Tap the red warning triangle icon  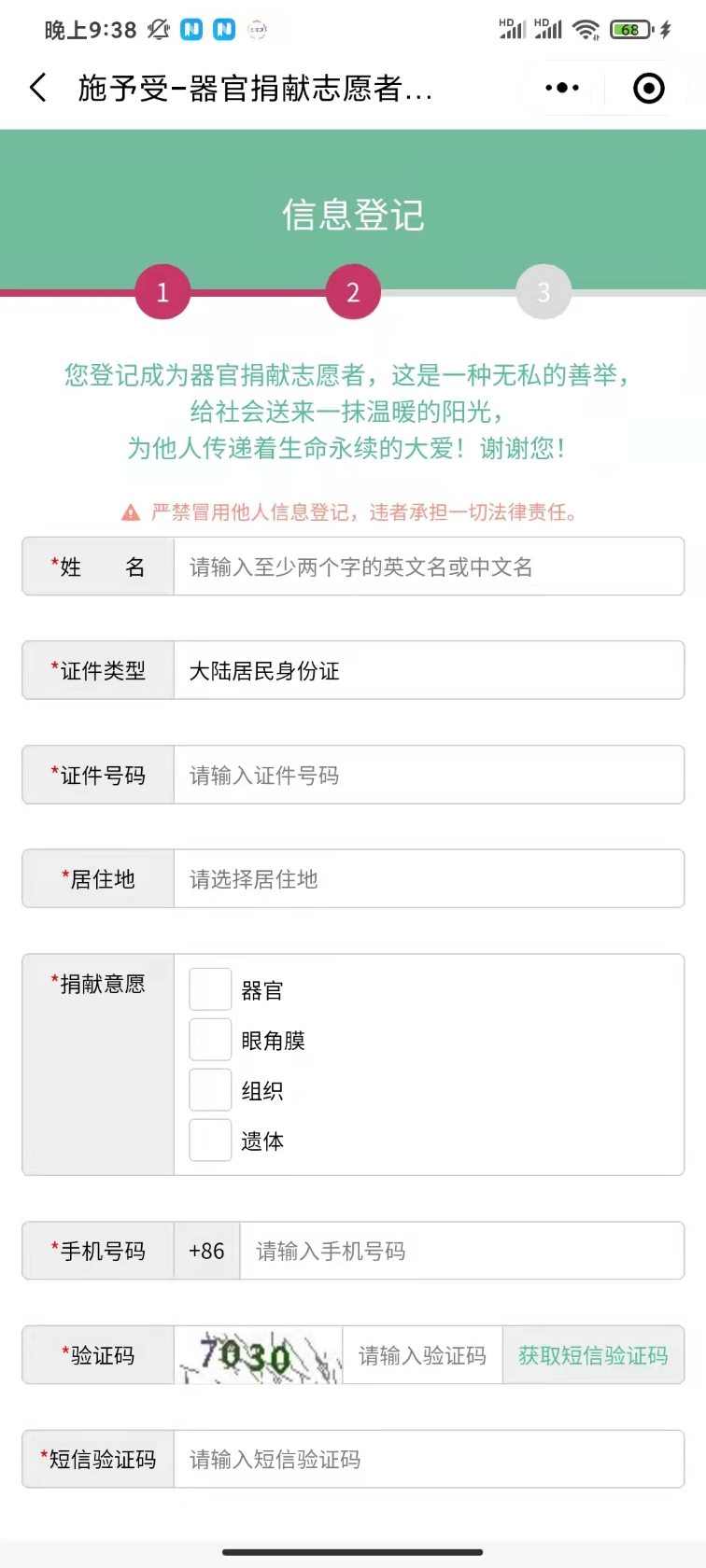131,512
